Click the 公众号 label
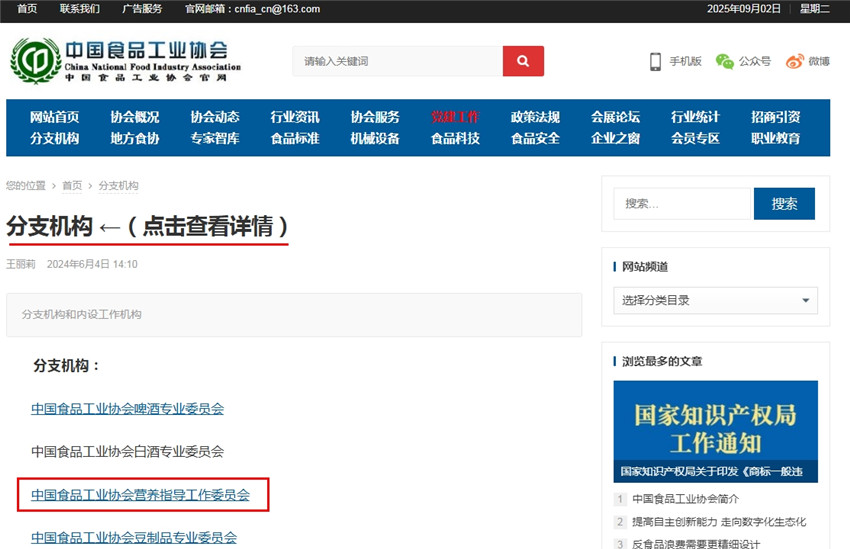Viewport: 850px width, 549px height. [755, 61]
